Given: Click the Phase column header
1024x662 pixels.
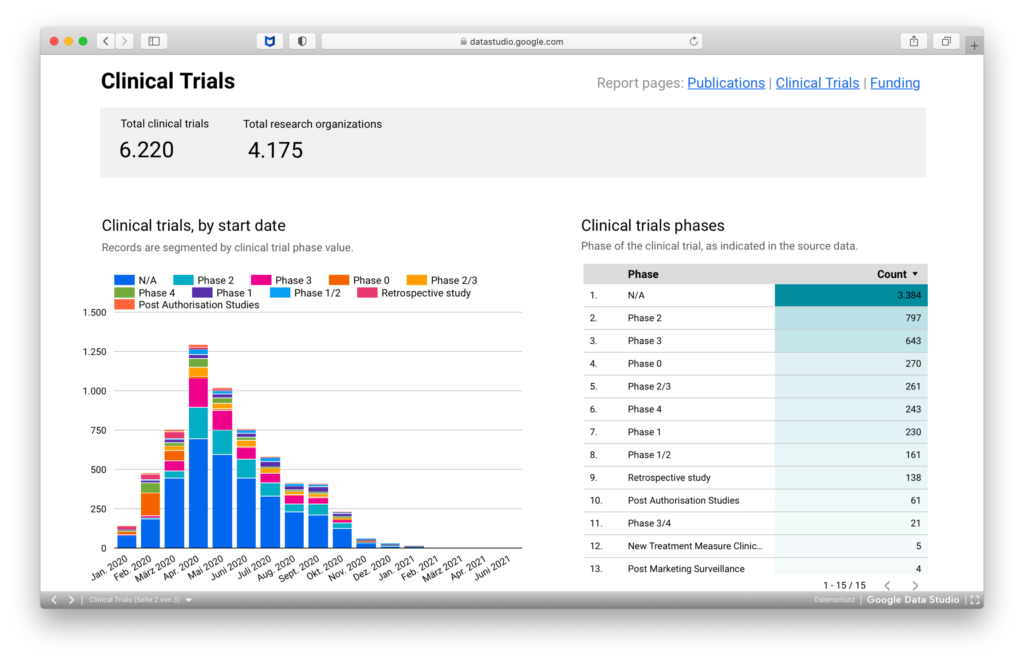Looking at the screenshot, I should point(643,274).
